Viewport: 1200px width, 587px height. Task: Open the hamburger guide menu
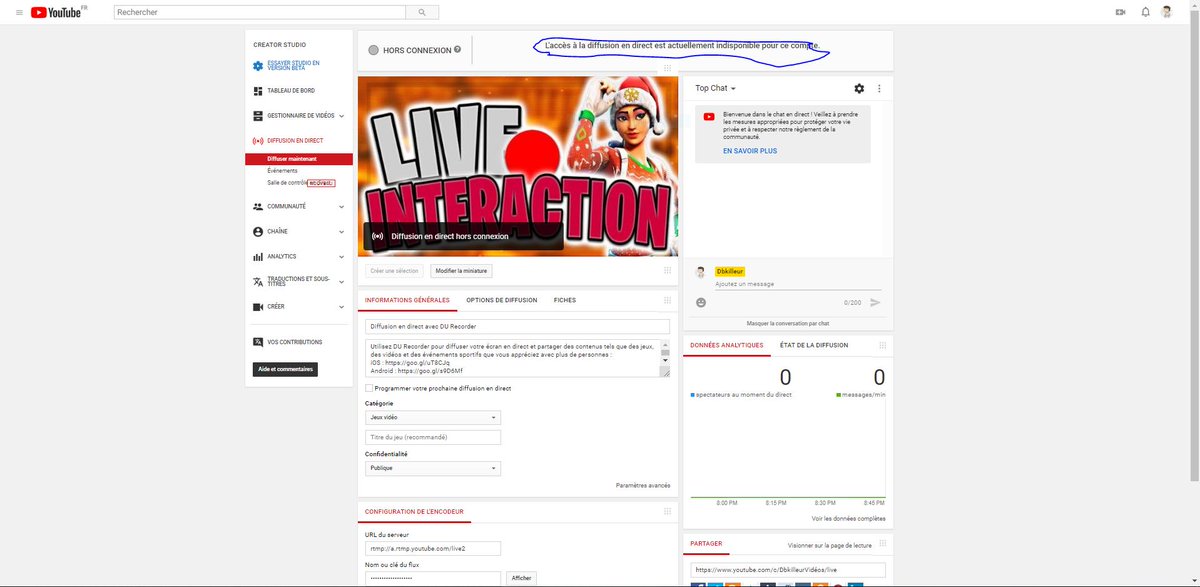point(19,12)
